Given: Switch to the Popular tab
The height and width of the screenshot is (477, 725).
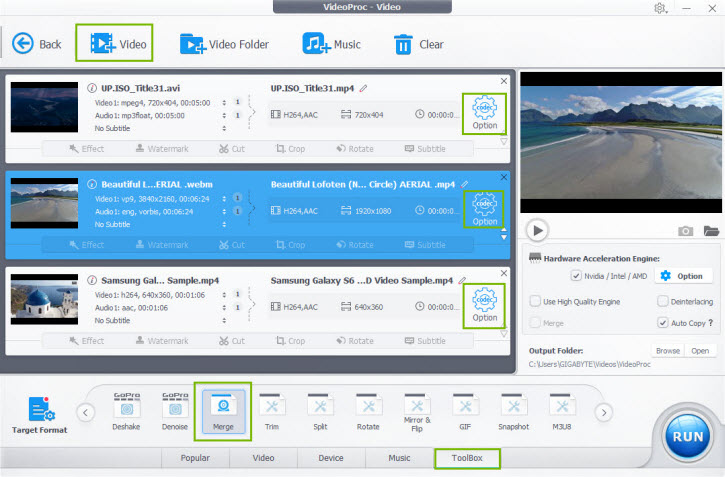Looking at the screenshot, I should 195,458.
